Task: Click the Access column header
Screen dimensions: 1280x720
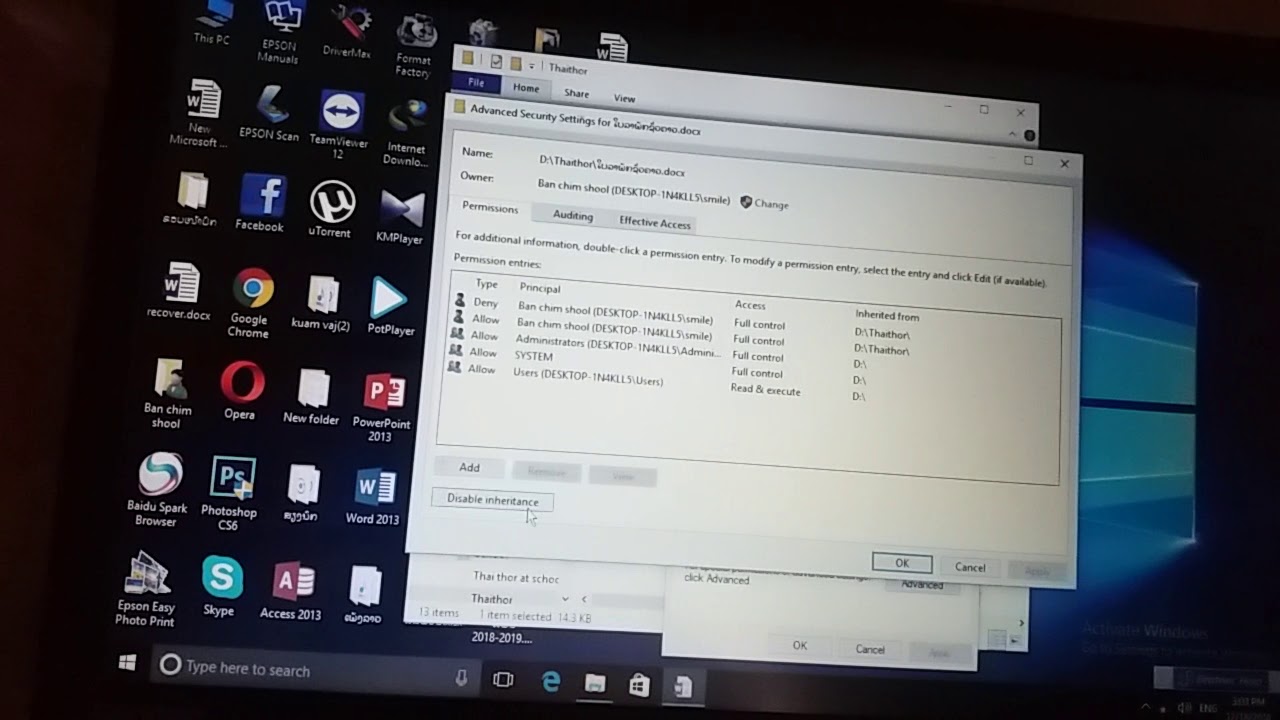Action: coord(750,305)
